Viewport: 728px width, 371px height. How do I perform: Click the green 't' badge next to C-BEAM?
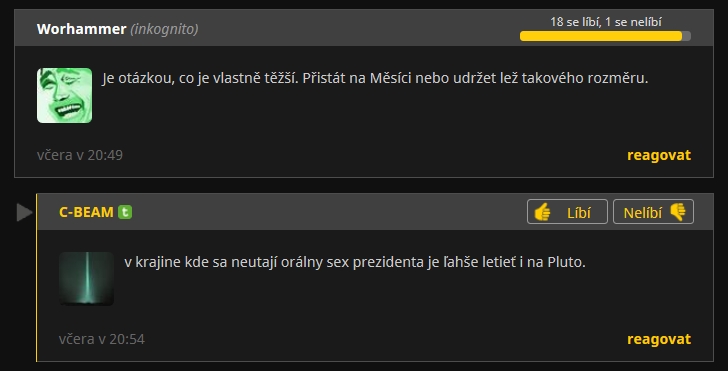coord(125,212)
